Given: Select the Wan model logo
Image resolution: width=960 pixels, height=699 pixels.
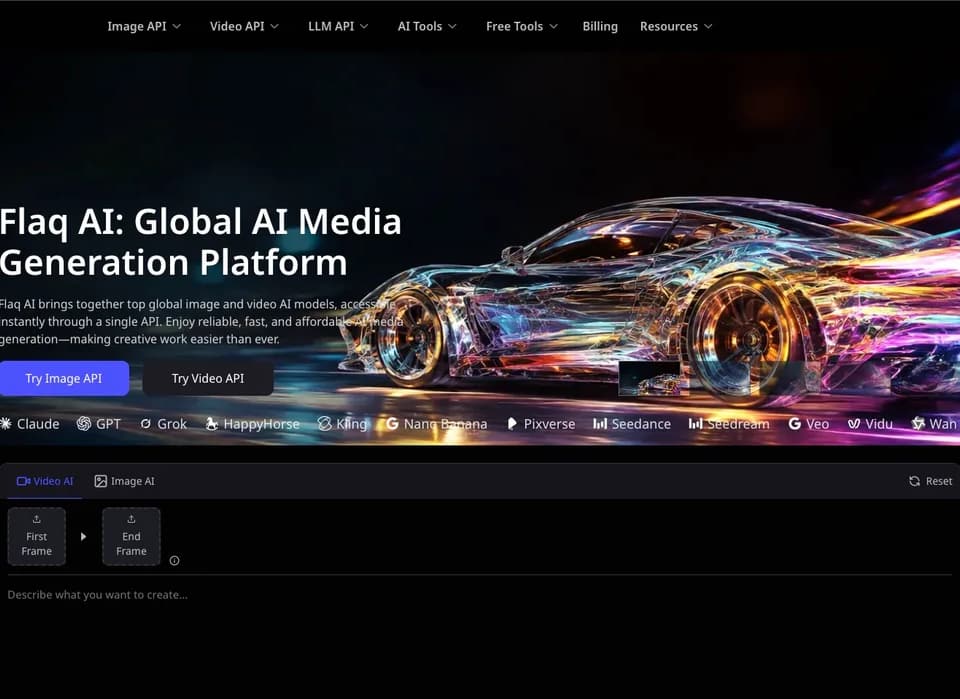Looking at the screenshot, I should (934, 424).
